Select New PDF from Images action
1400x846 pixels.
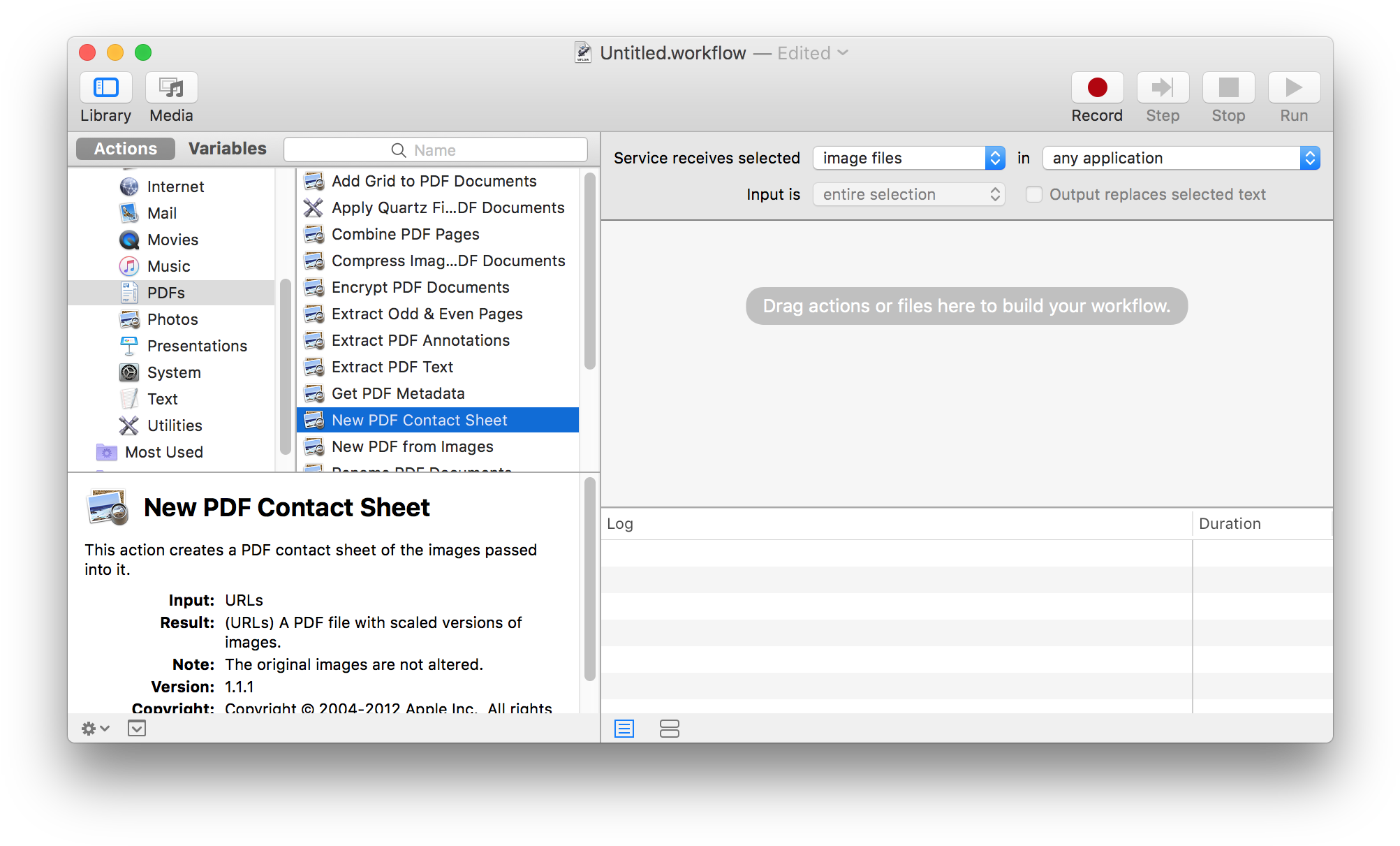click(x=412, y=446)
